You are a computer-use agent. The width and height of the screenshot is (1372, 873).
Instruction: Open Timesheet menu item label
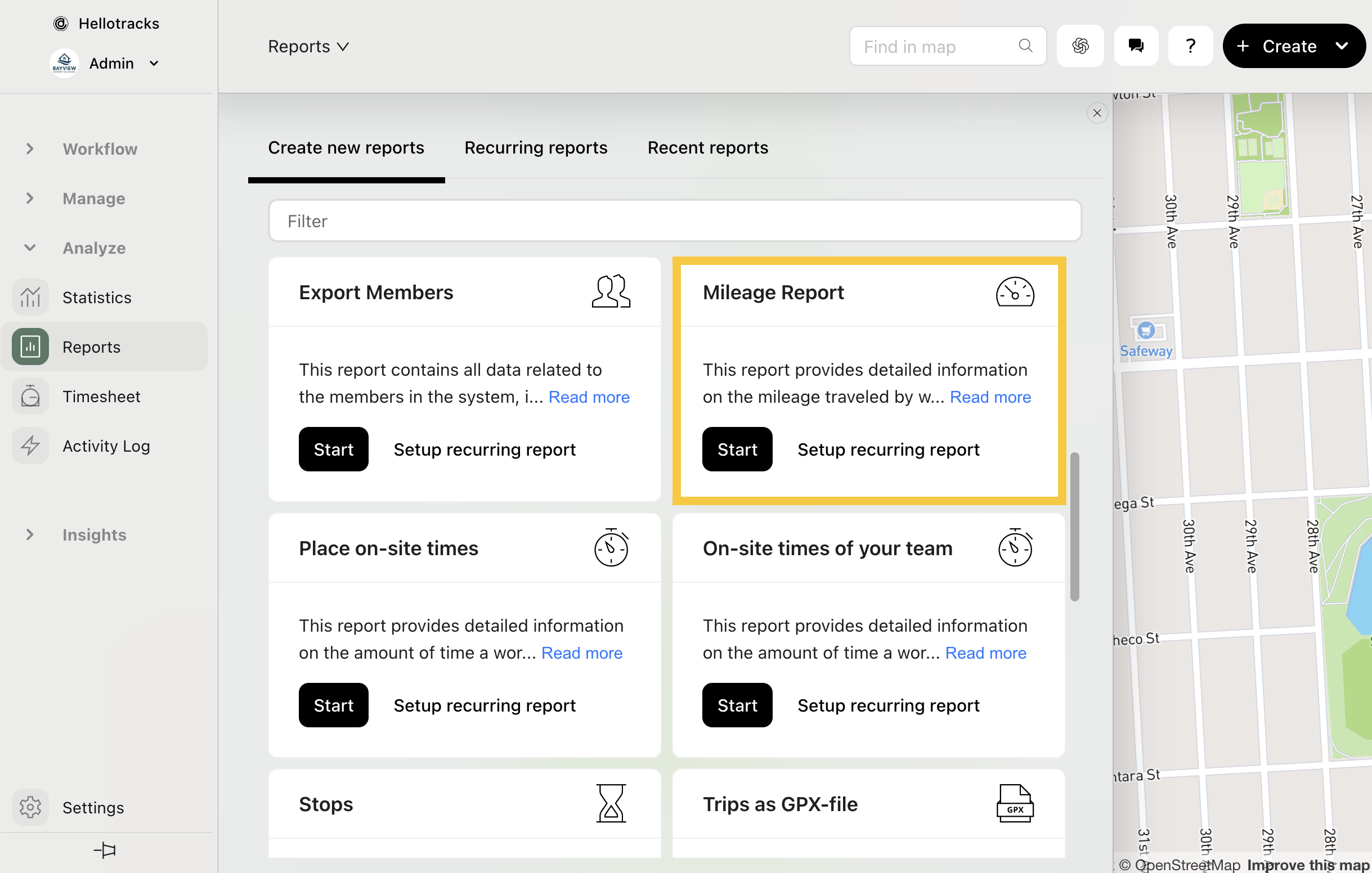[x=101, y=397]
